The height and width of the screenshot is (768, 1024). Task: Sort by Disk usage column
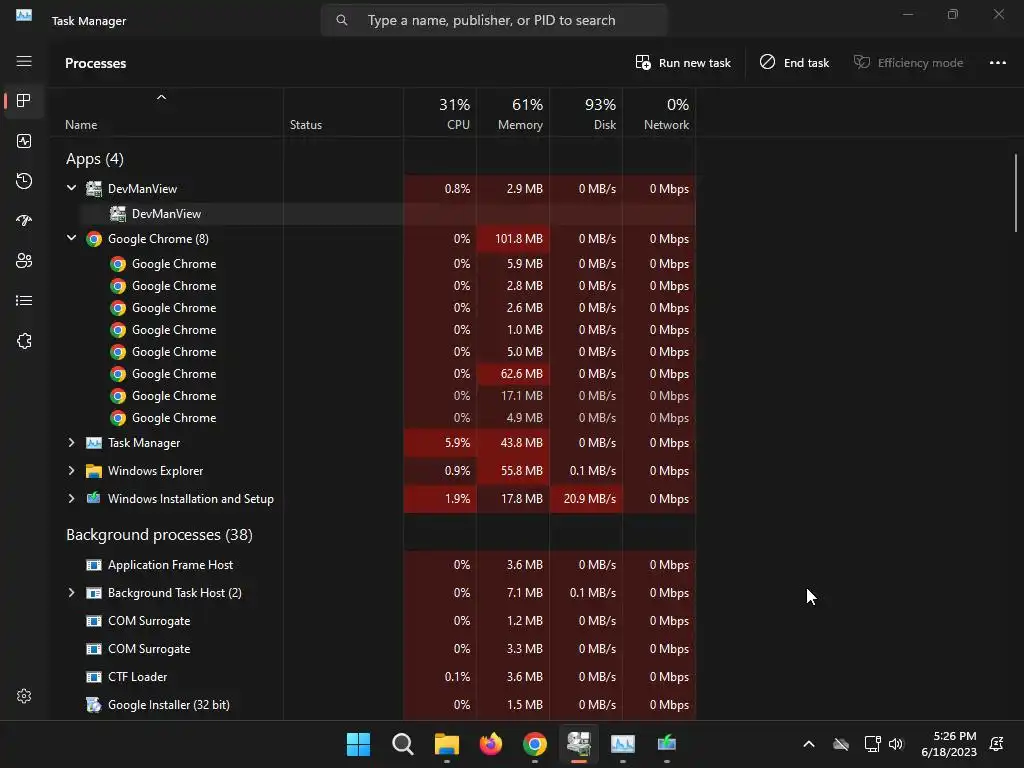pos(586,113)
